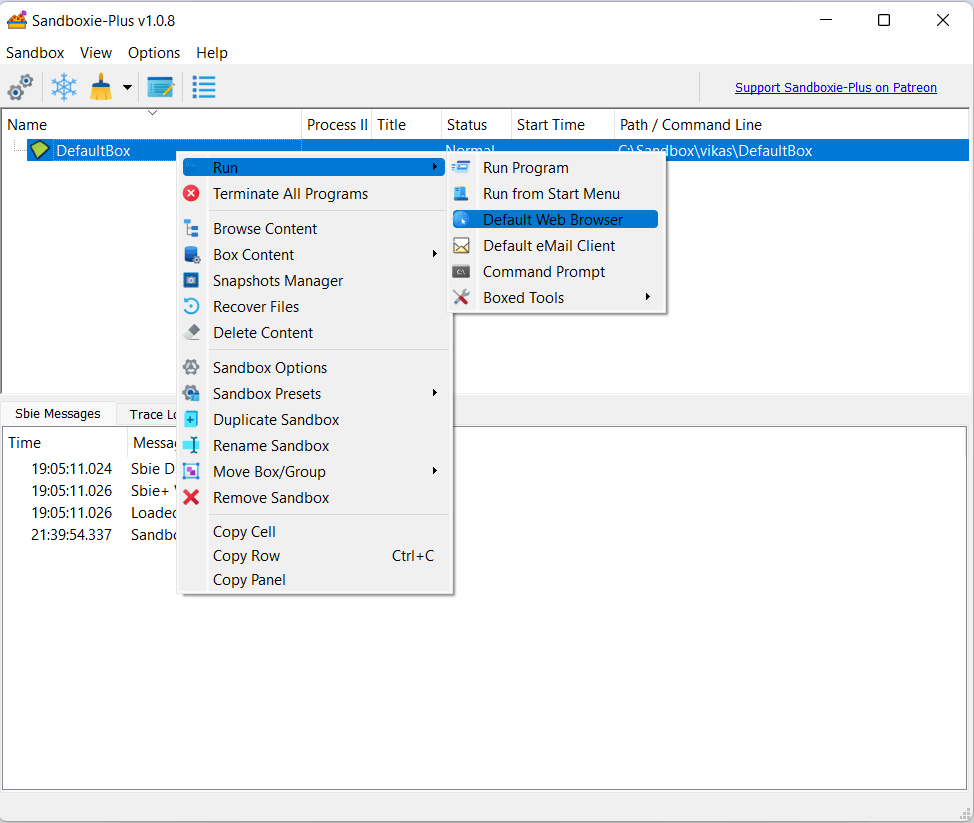Open Sandbox Options entry
This screenshot has width=974, height=823.
(314, 368)
